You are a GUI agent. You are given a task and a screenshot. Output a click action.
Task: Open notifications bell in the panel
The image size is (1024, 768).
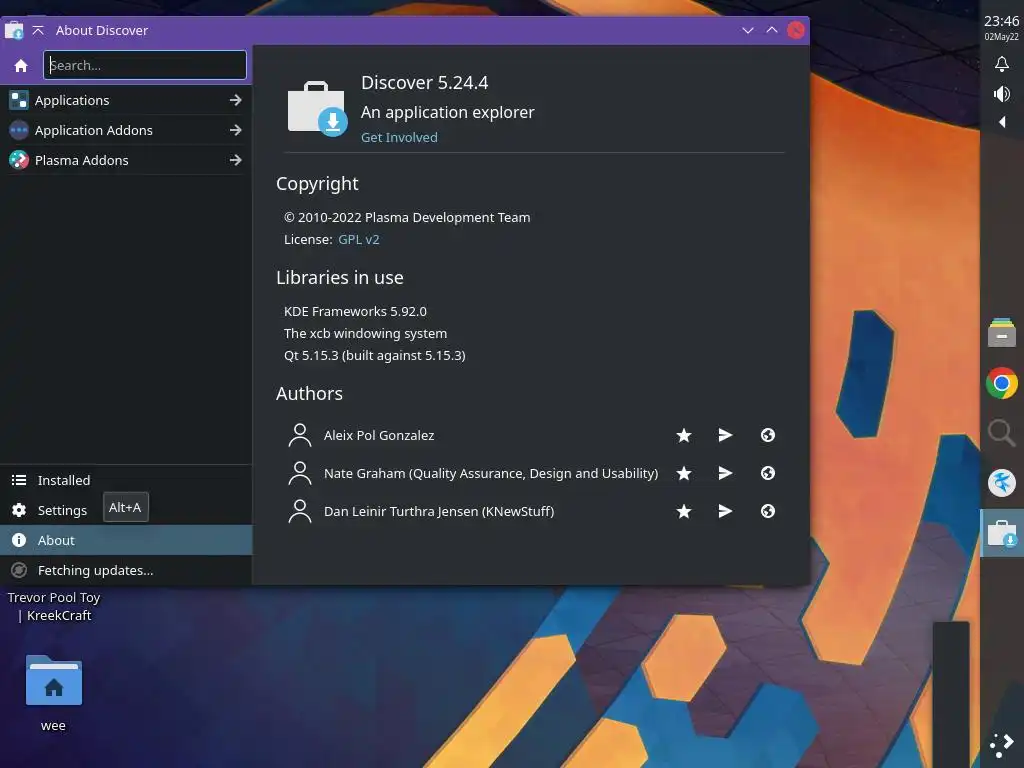(1002, 64)
